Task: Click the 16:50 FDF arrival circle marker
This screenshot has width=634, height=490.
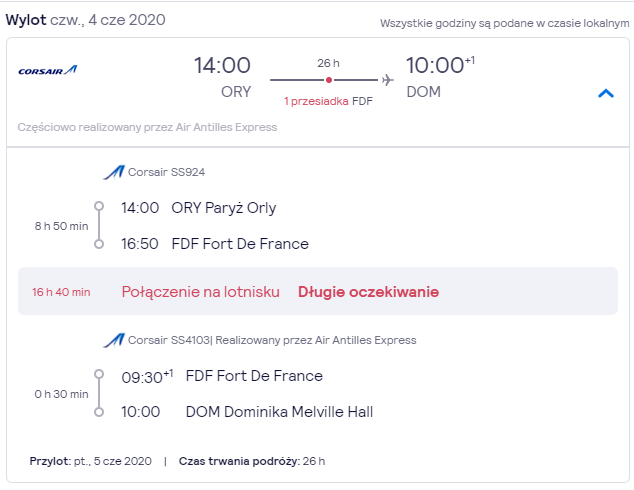Action: point(99,244)
